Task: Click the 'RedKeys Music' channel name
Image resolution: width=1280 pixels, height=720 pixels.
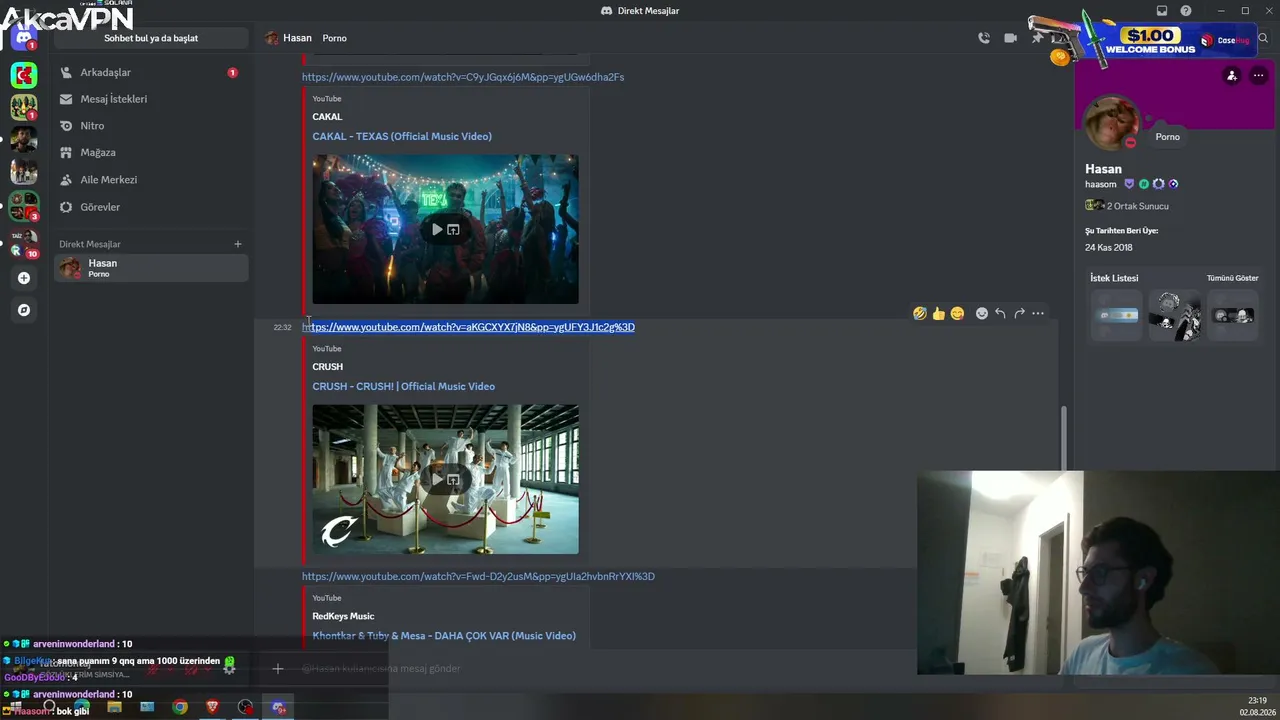Action: point(343,616)
